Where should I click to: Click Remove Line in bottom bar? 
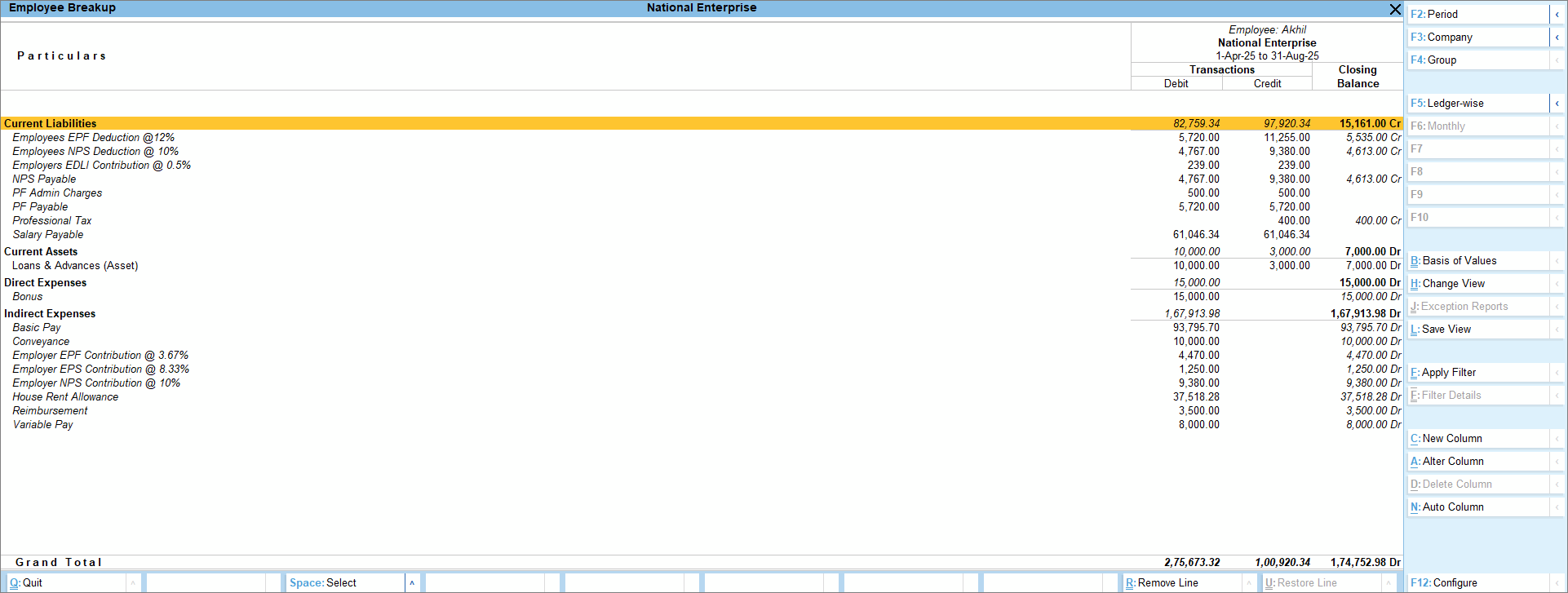pos(1183,583)
